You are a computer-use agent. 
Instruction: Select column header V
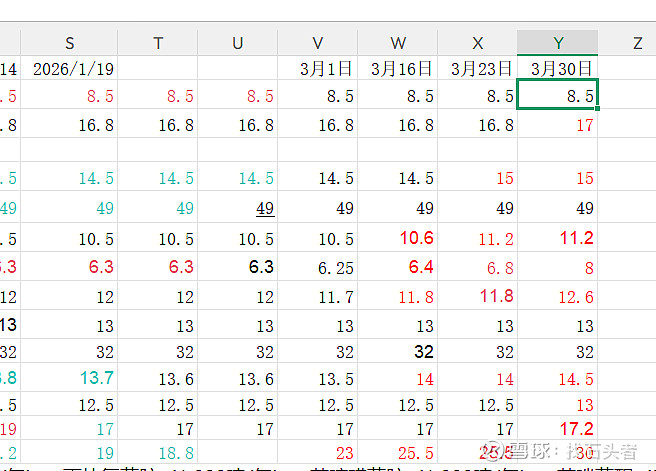pyautogui.click(x=318, y=43)
